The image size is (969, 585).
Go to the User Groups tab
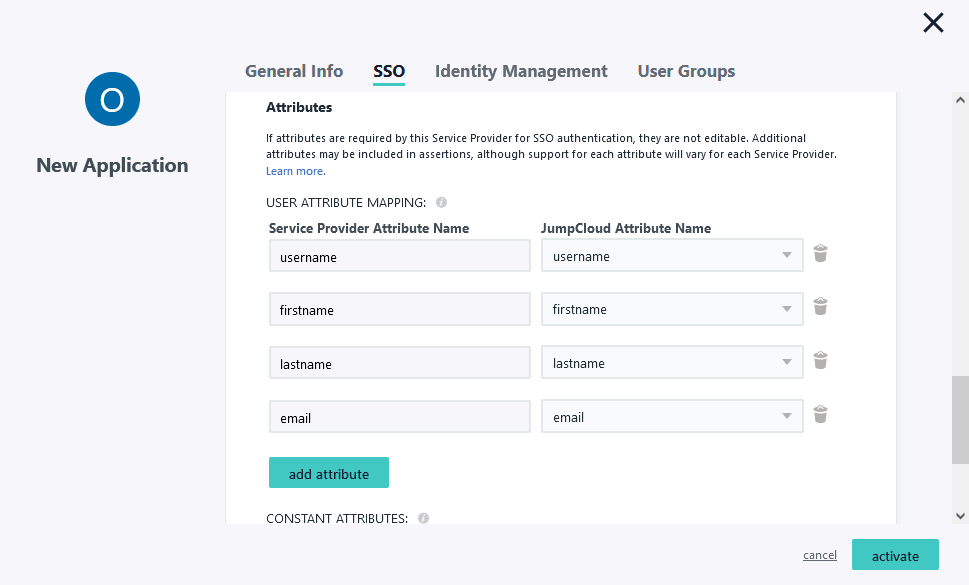pyautogui.click(x=686, y=71)
